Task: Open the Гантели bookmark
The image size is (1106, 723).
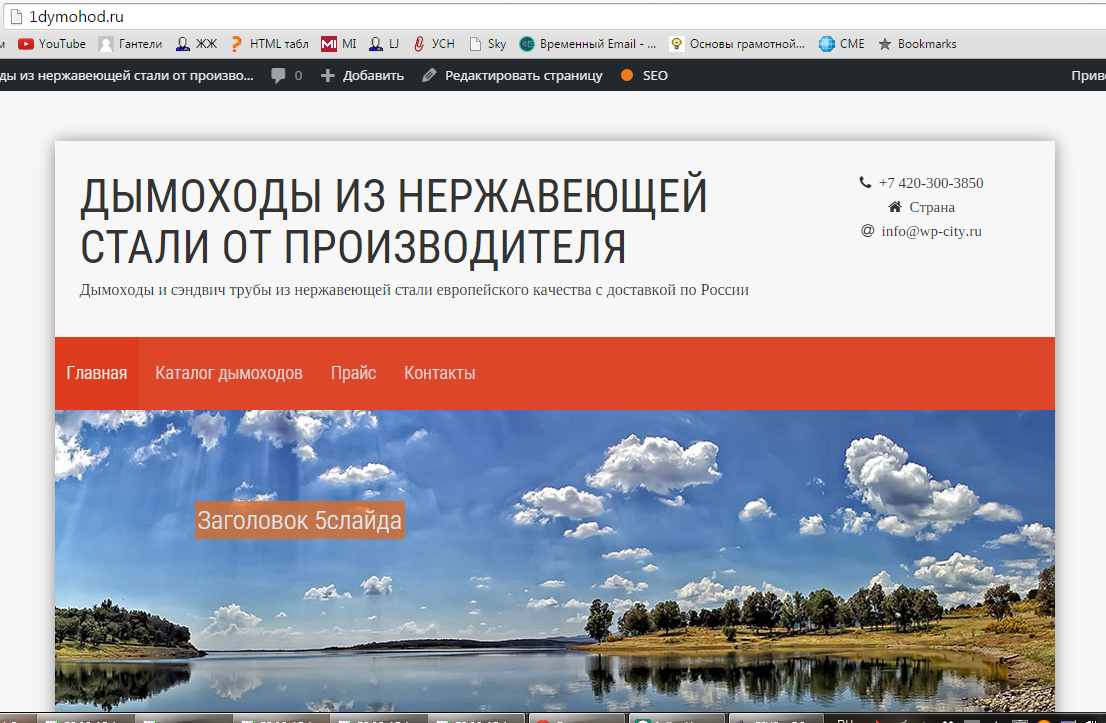Action: pos(130,44)
